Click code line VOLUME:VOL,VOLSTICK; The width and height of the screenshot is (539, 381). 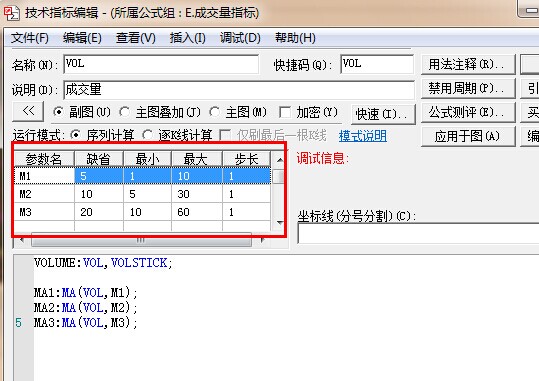[103, 263]
